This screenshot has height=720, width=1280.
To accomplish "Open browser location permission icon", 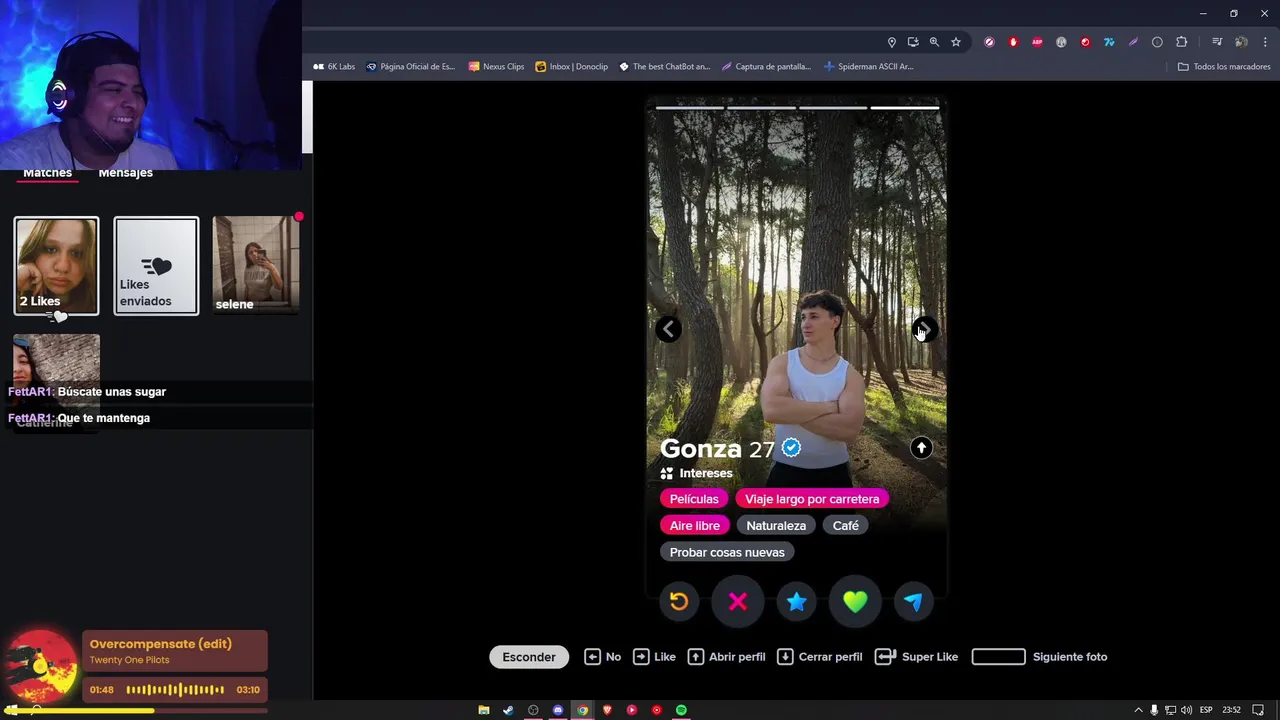I will tap(892, 42).
